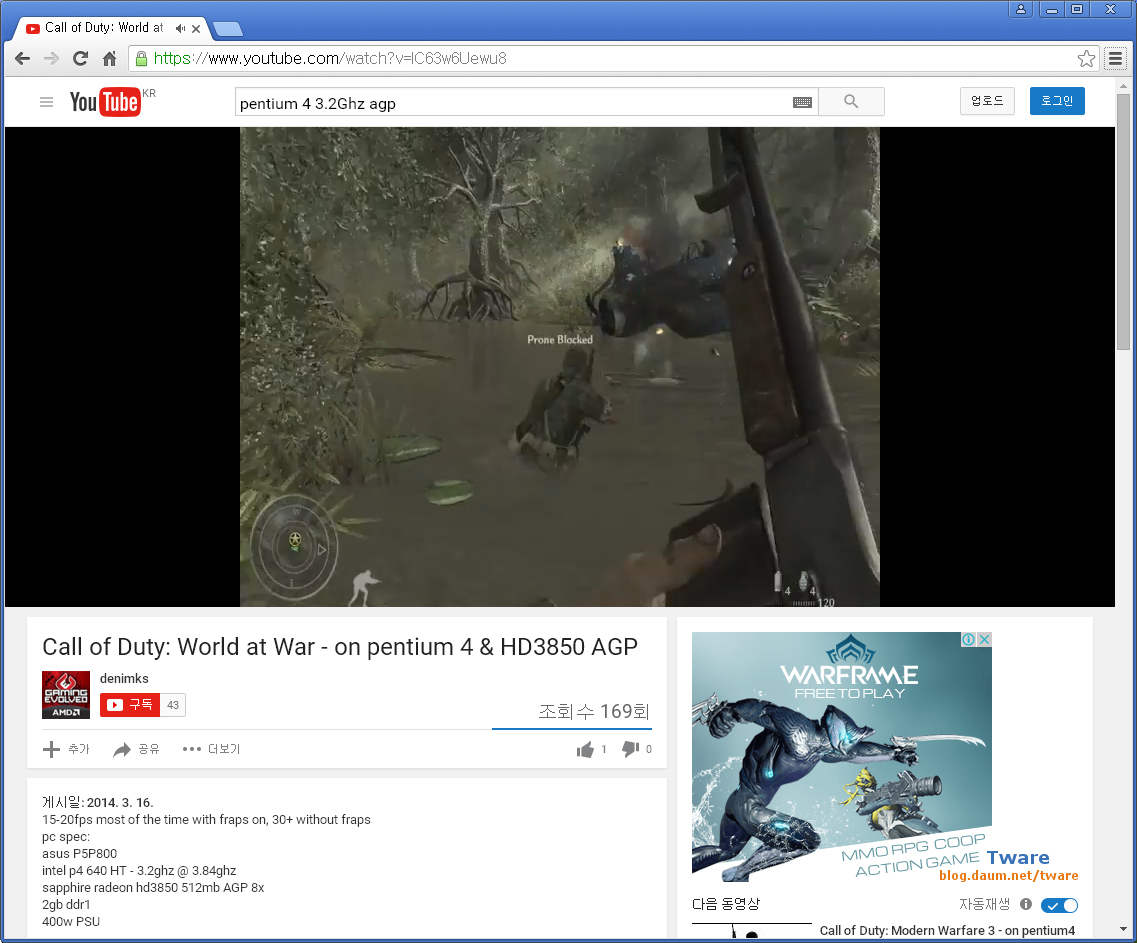Share video via 공유 arrow
Image resolution: width=1137 pixels, height=943 pixels.
pos(136,749)
